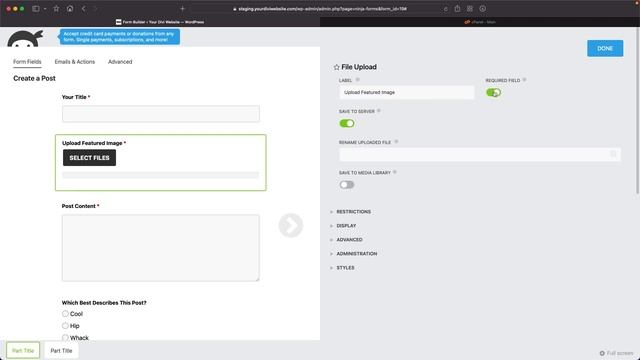640x360 pixels.
Task: Open merge tags icon in Rename Uploaded File
Action: 613,154
